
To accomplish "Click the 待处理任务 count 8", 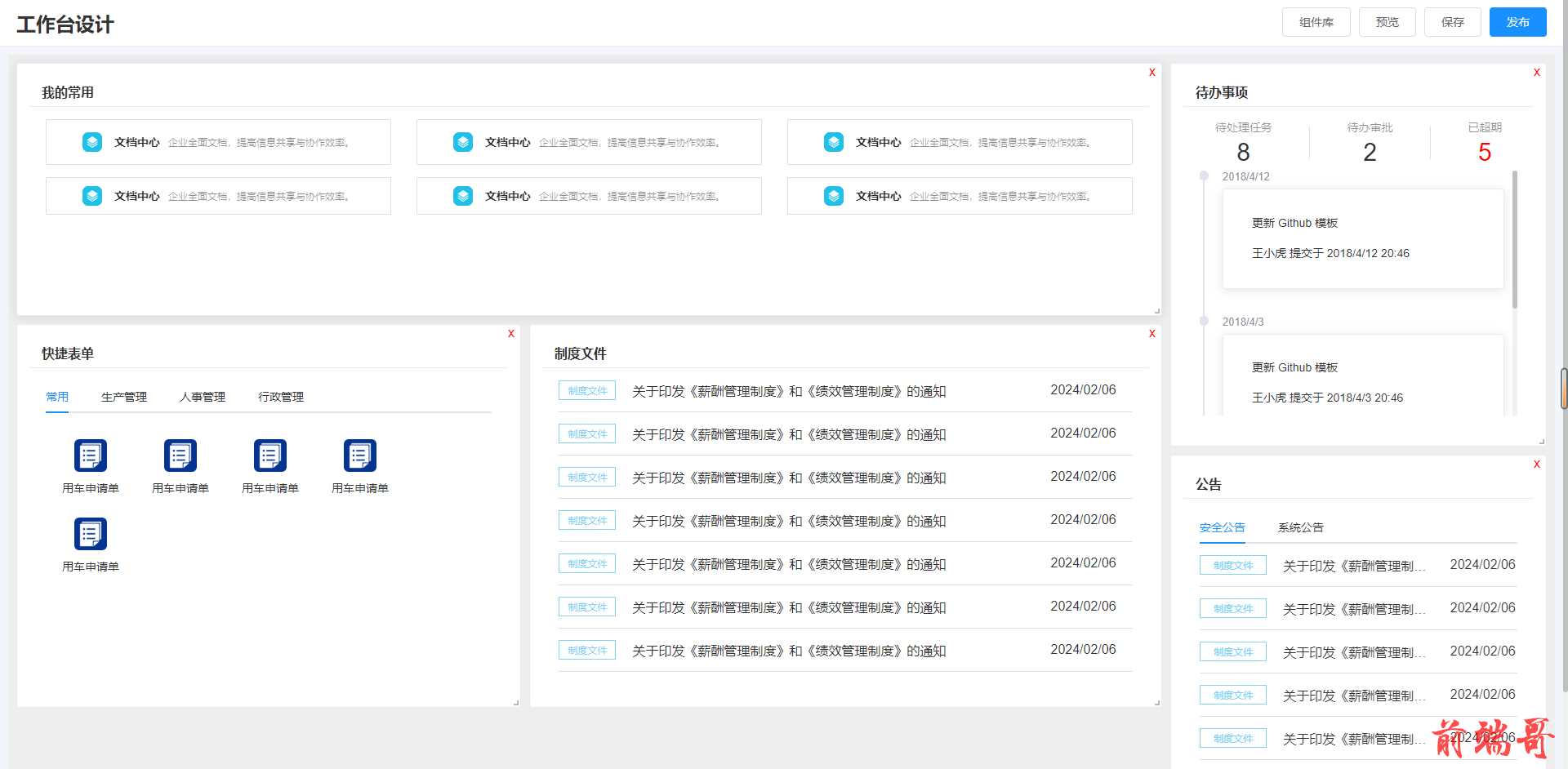I will (x=1243, y=152).
